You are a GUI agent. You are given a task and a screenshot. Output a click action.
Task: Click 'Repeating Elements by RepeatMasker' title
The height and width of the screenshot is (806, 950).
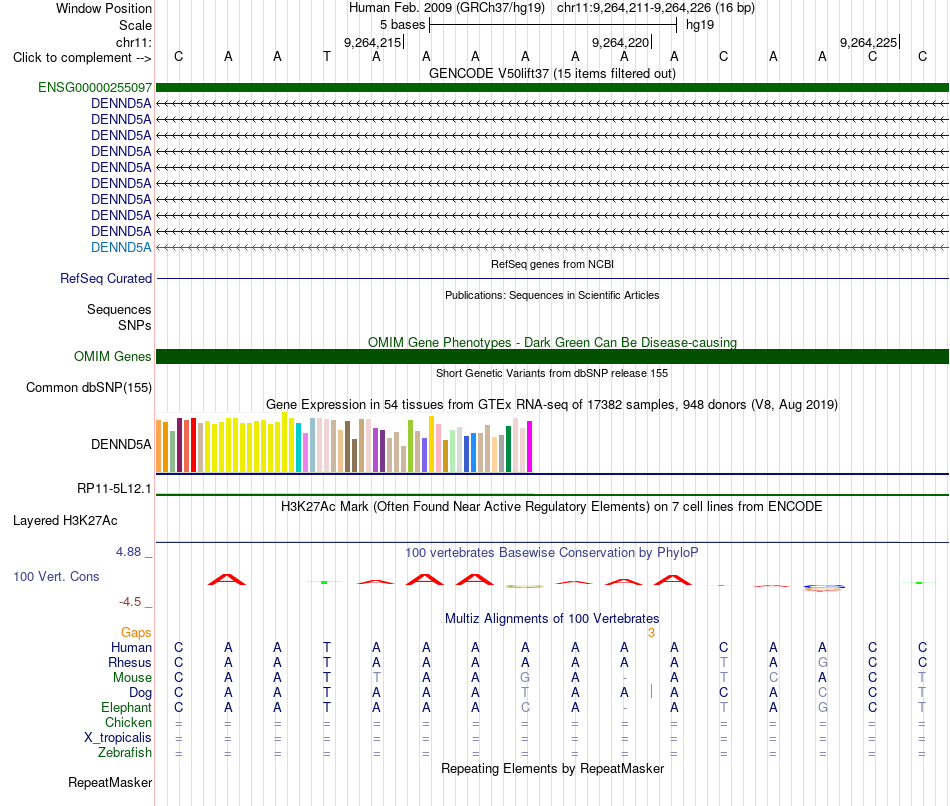pos(552,768)
